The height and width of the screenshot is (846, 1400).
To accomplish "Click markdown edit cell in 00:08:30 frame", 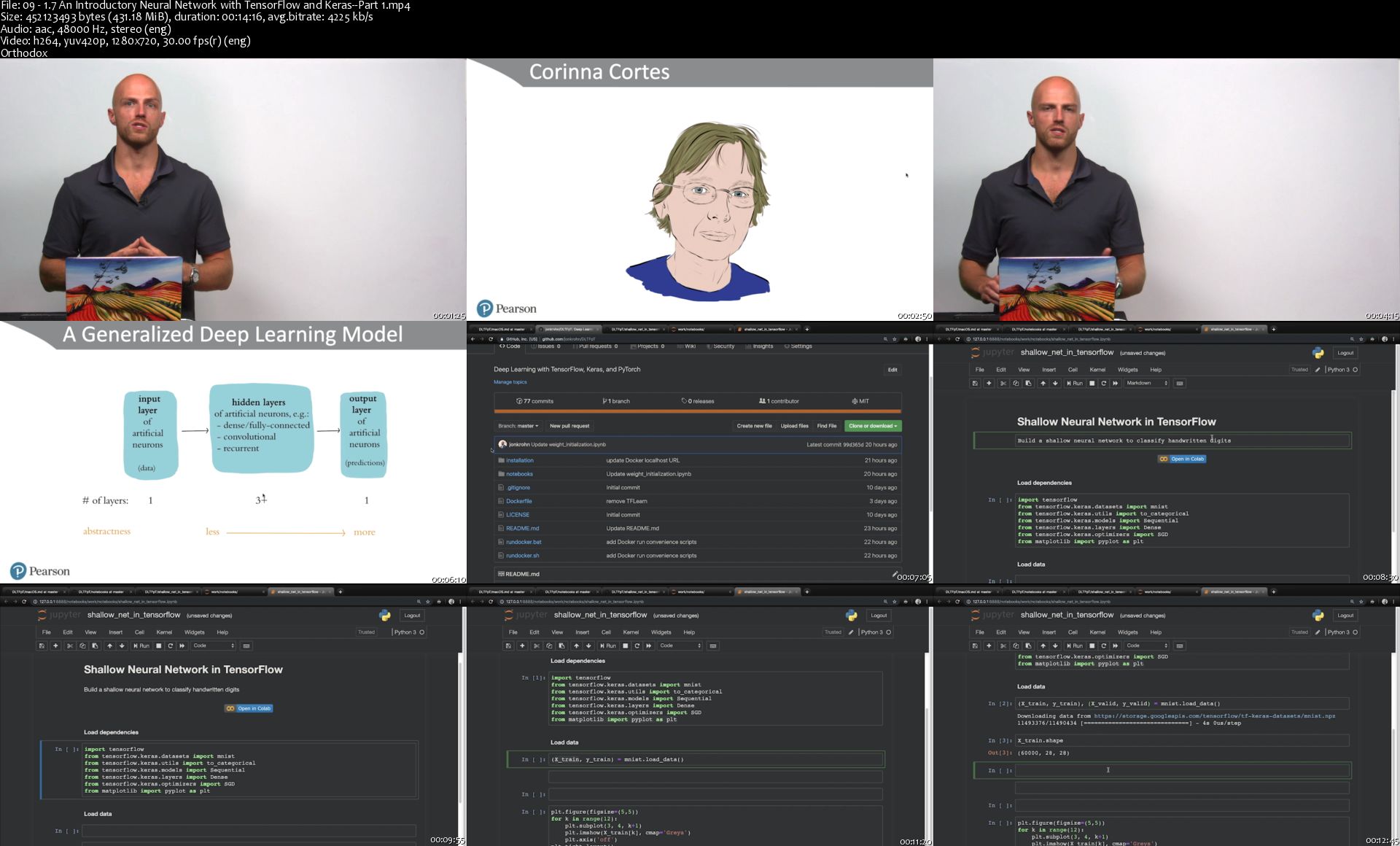I will (x=1162, y=441).
